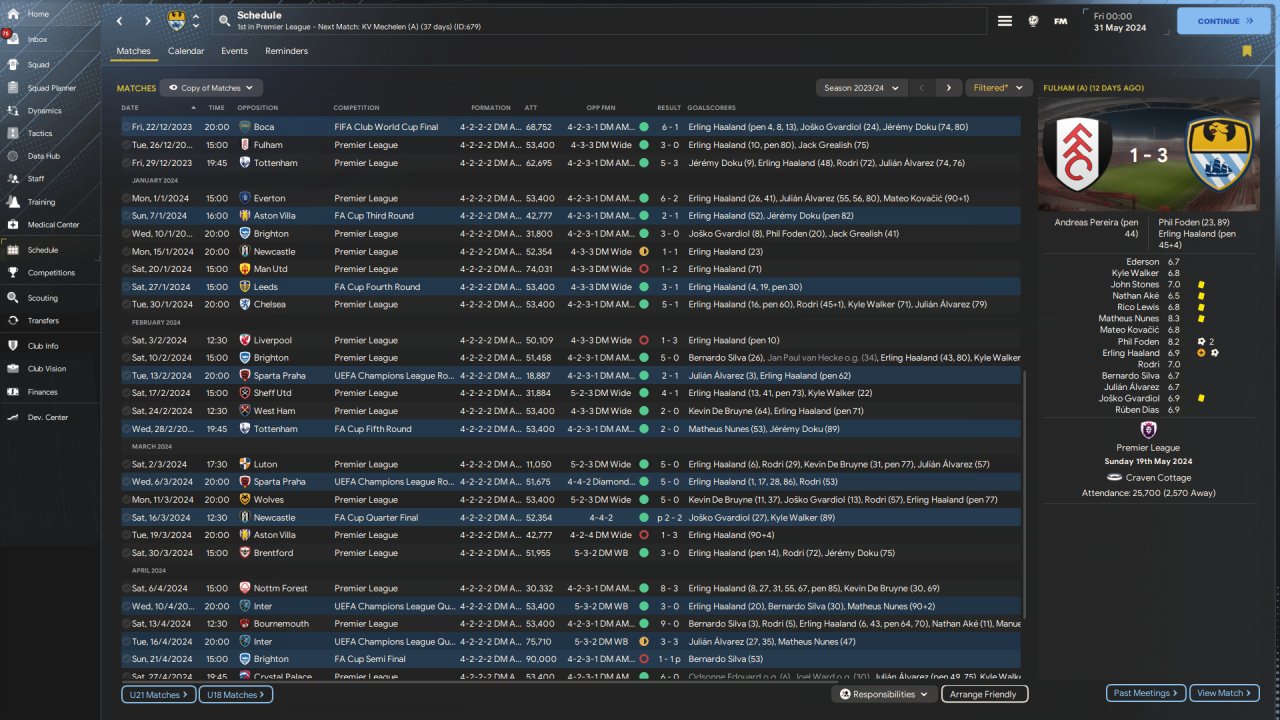Click the Premier League logo in match panel
Image resolution: width=1280 pixels, height=720 pixels.
[x=1148, y=429]
